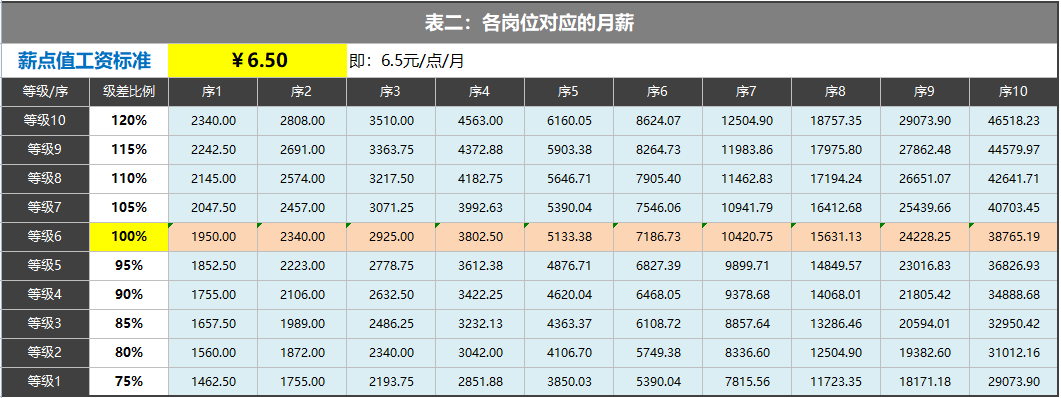
Task: Select row label 等级6
Action: click(x=45, y=237)
